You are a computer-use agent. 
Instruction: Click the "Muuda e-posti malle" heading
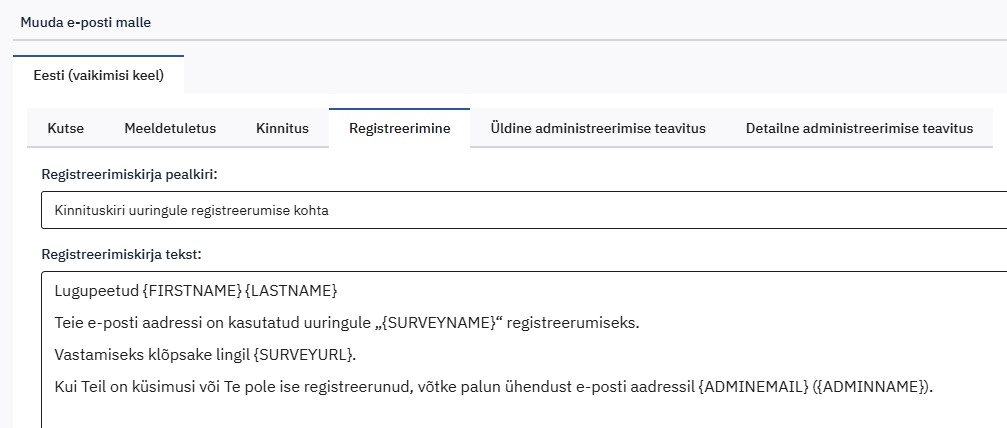tap(86, 21)
